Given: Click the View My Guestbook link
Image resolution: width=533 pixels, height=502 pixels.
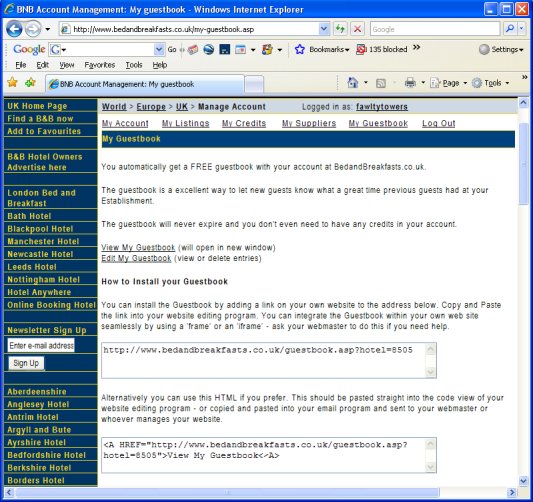Looking at the screenshot, I should click(x=138, y=247).
